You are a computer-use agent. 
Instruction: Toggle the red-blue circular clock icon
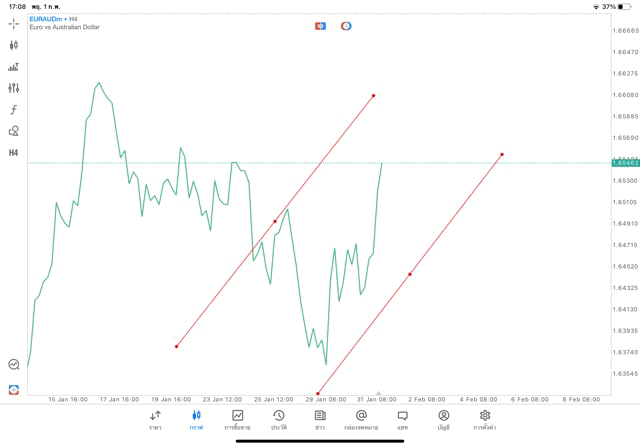tap(346, 25)
